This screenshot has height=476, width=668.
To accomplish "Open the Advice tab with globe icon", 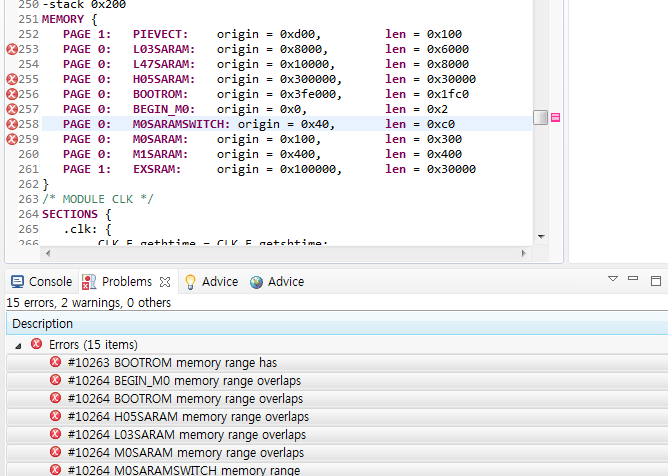I will pyautogui.click(x=277, y=282).
